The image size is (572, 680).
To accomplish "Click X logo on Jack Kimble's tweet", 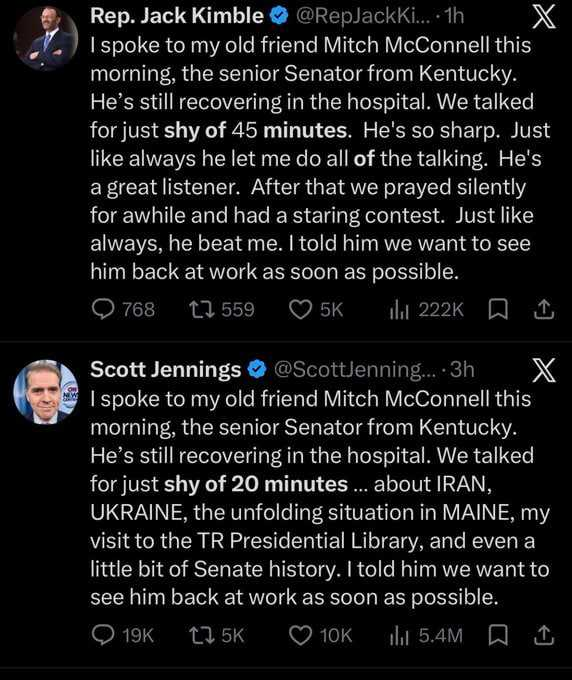I will (544, 17).
